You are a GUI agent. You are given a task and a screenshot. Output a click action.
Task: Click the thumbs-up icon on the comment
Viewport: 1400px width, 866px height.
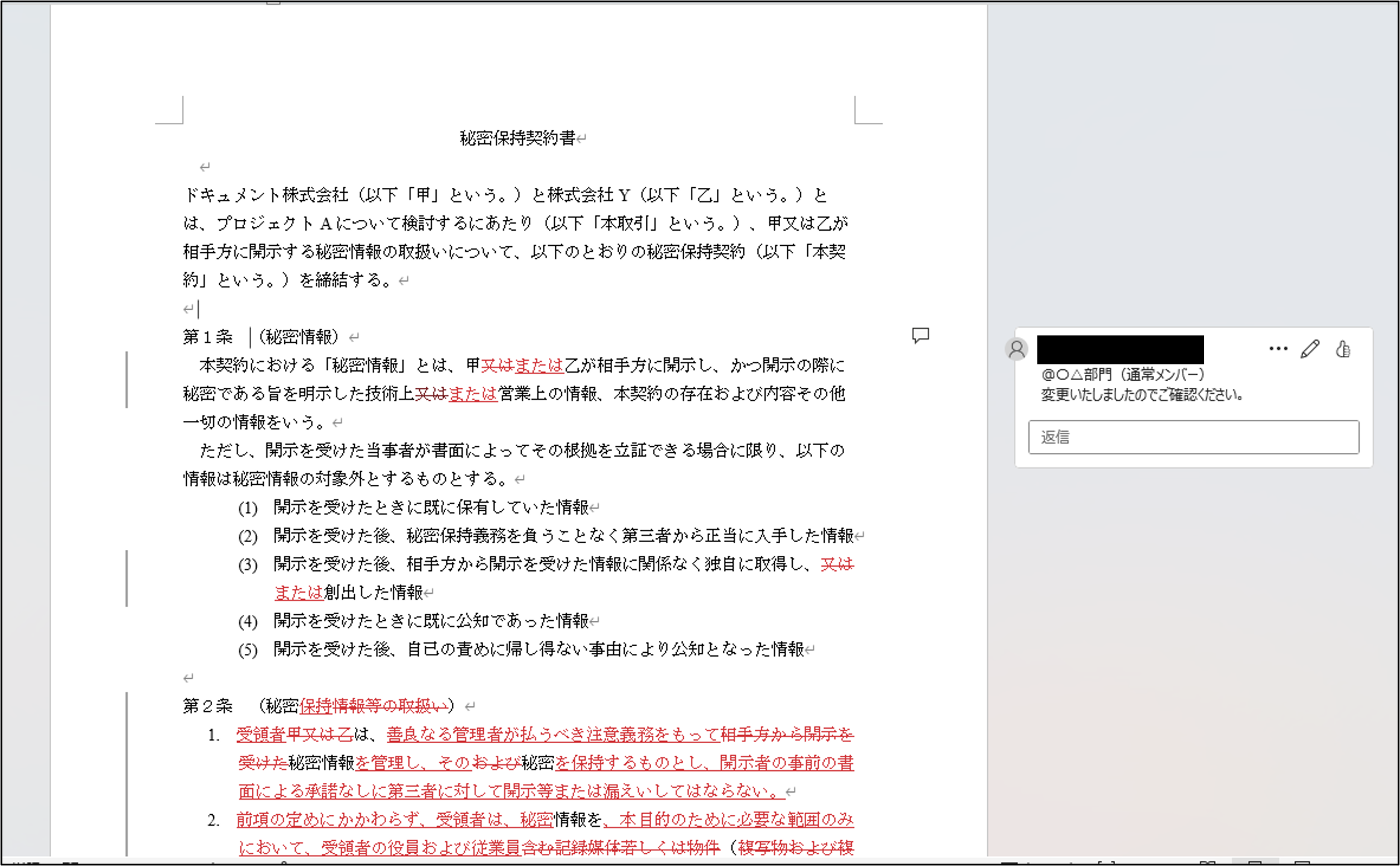pyautogui.click(x=1342, y=349)
